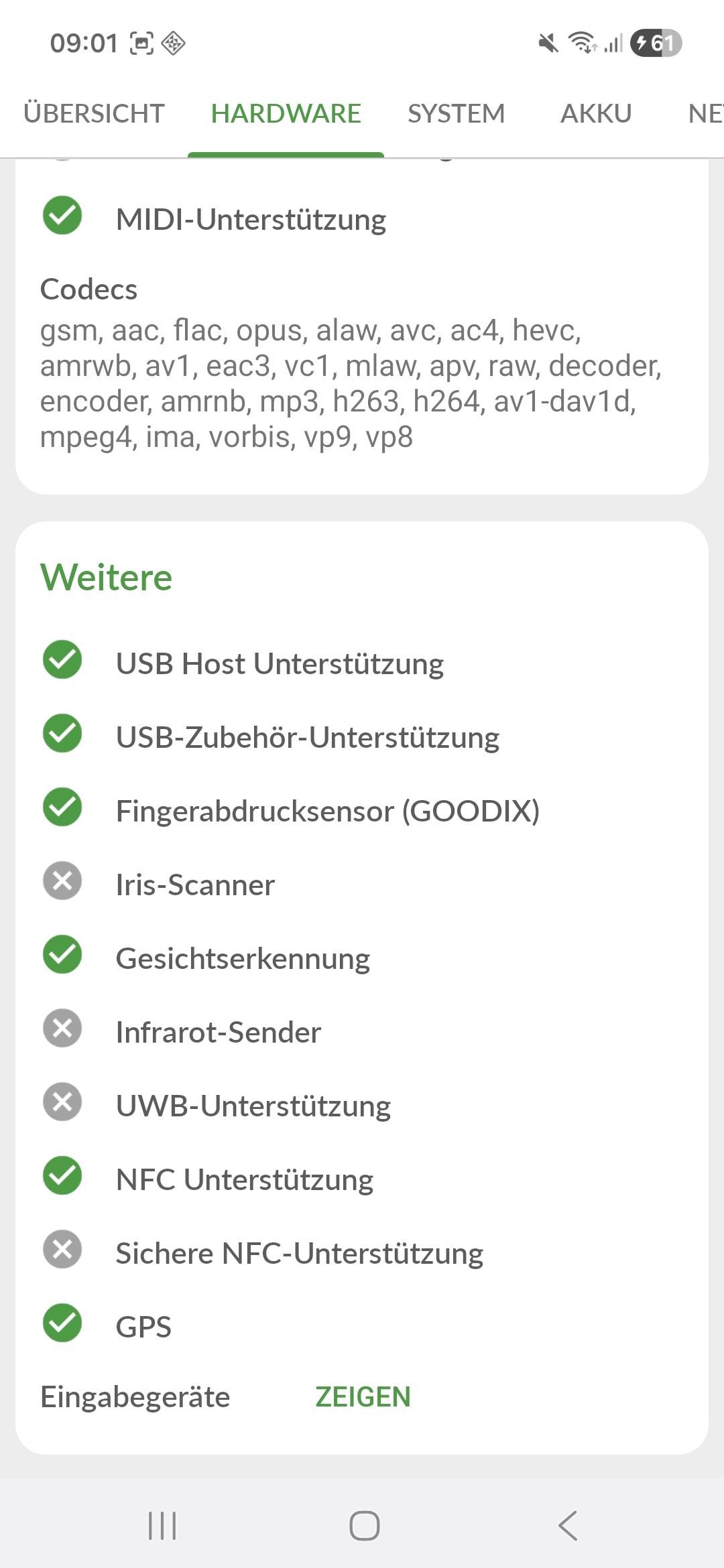Tap the MIDI-Unterstützung green check icon

(x=62, y=216)
